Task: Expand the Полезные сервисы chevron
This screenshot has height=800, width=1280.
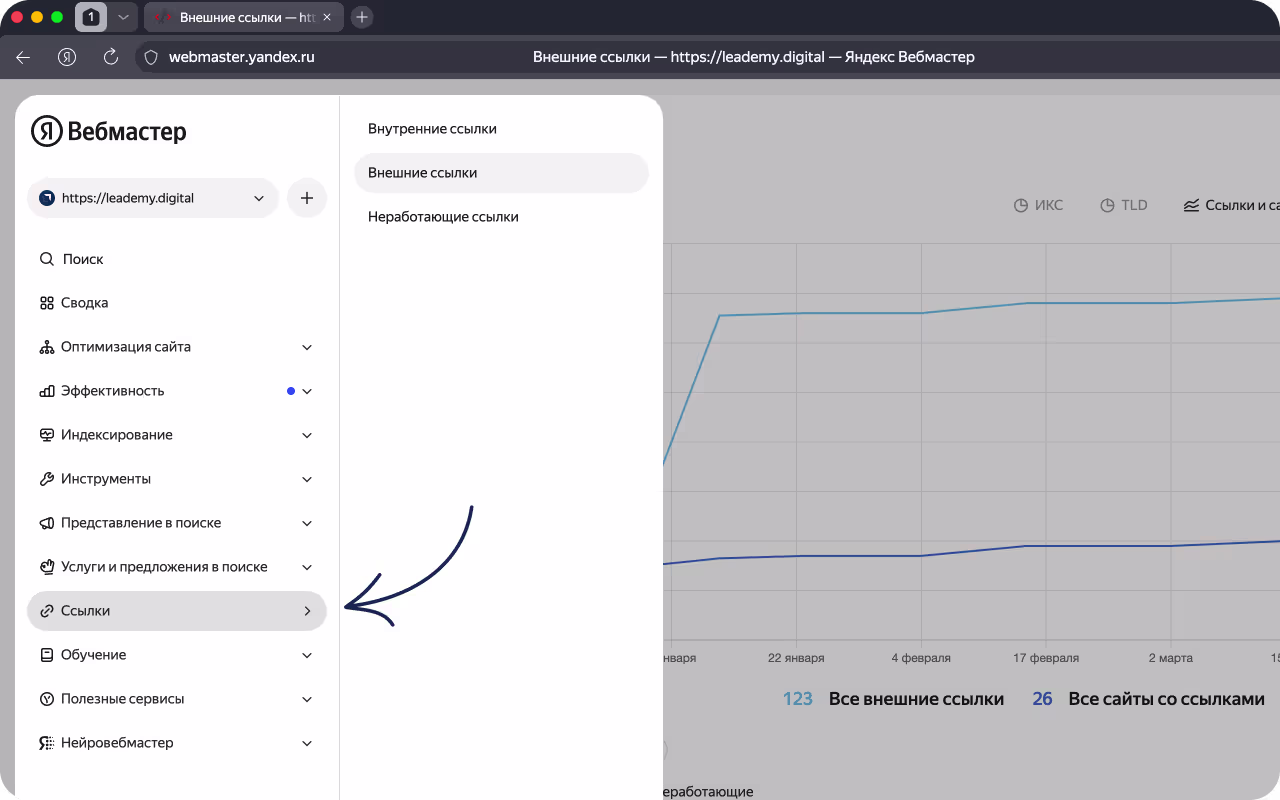Action: point(307,699)
